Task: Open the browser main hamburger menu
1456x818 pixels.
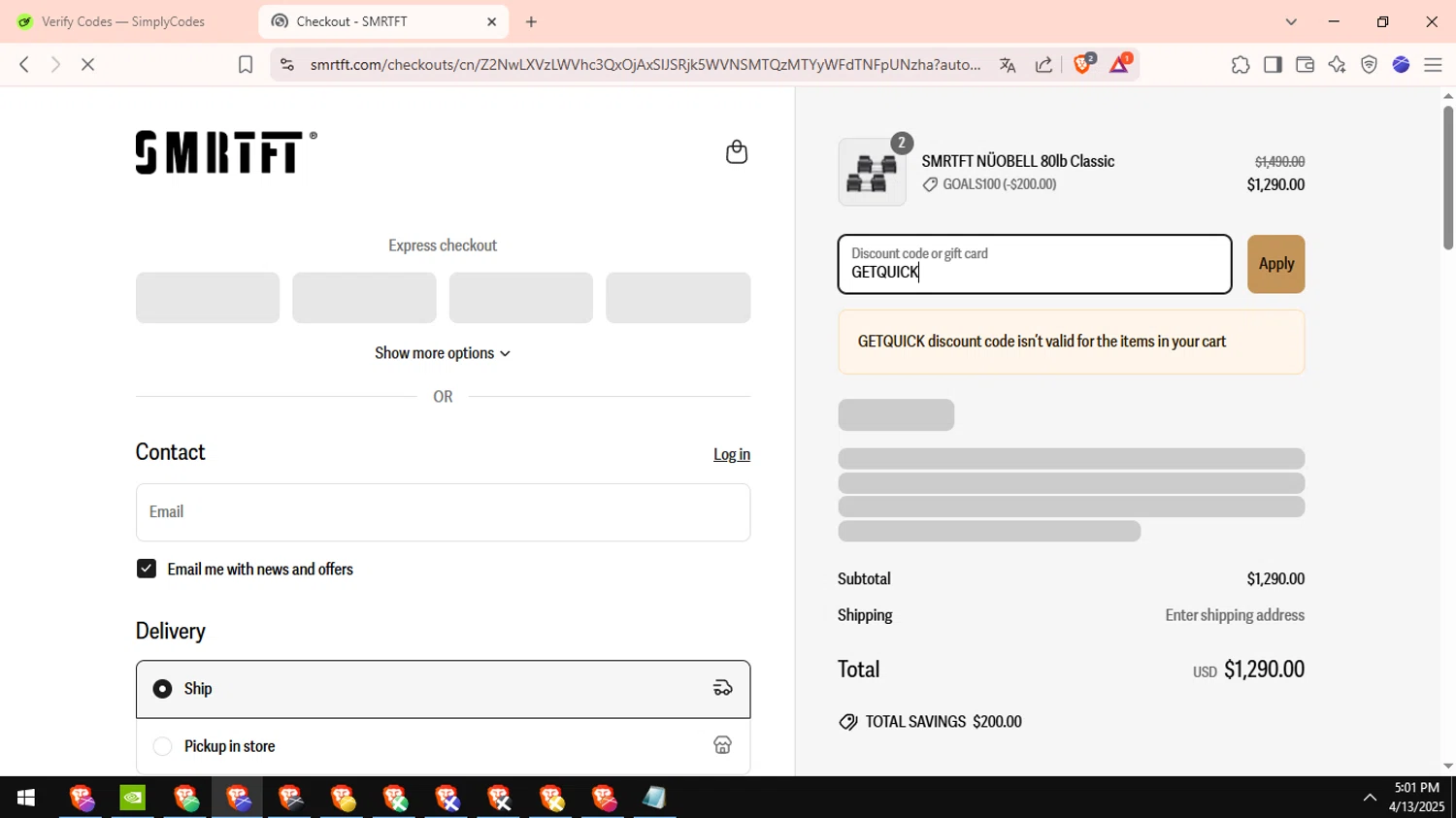Action: (1433, 65)
